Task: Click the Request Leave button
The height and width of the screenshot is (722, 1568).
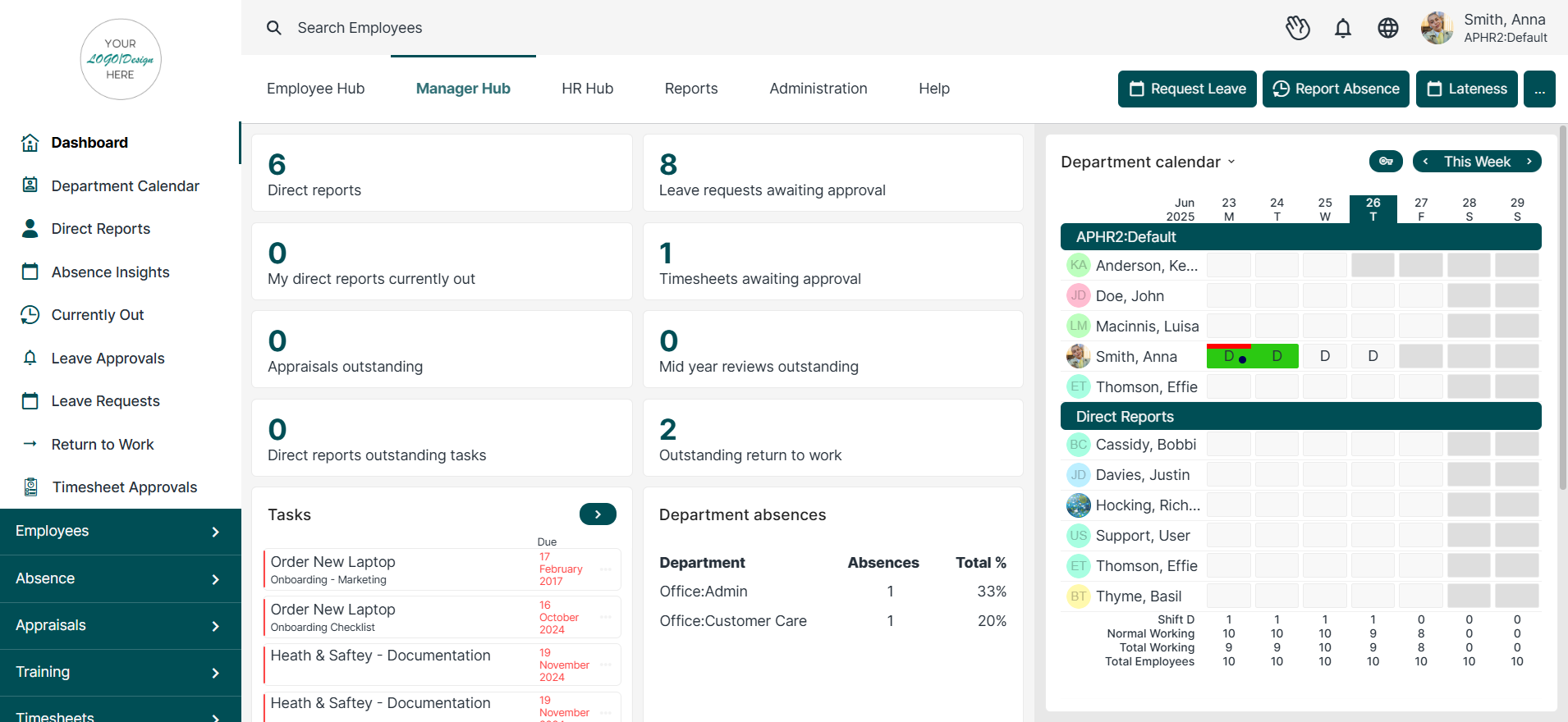Action: 1187,89
